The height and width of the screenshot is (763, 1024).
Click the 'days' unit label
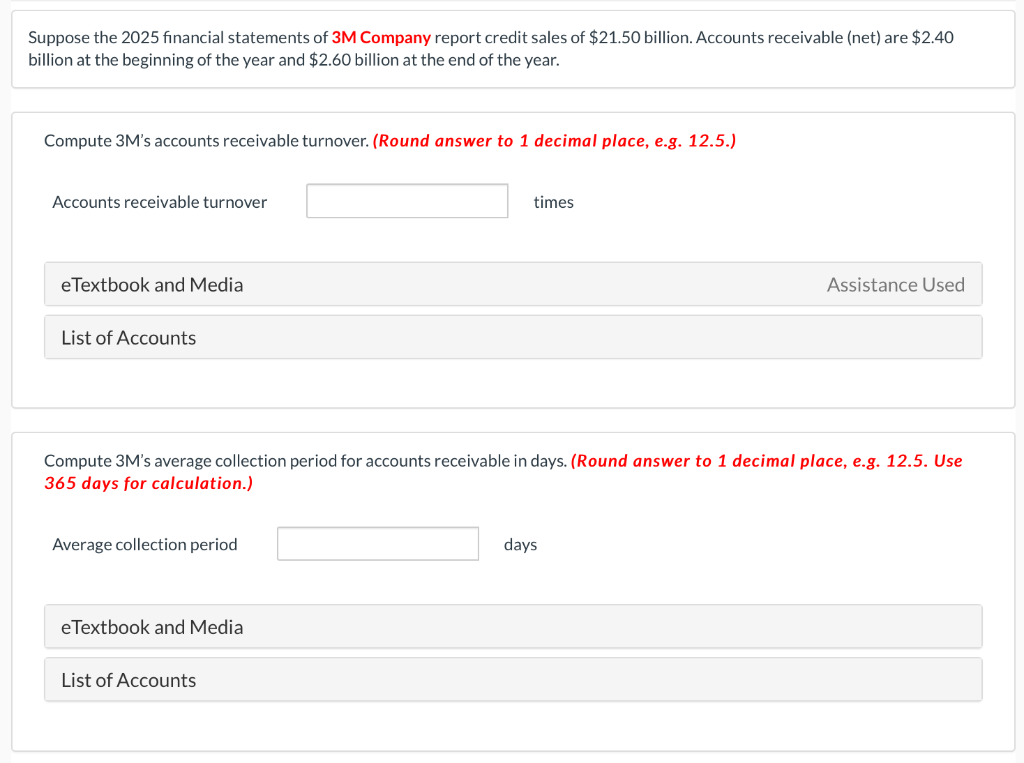(x=520, y=544)
